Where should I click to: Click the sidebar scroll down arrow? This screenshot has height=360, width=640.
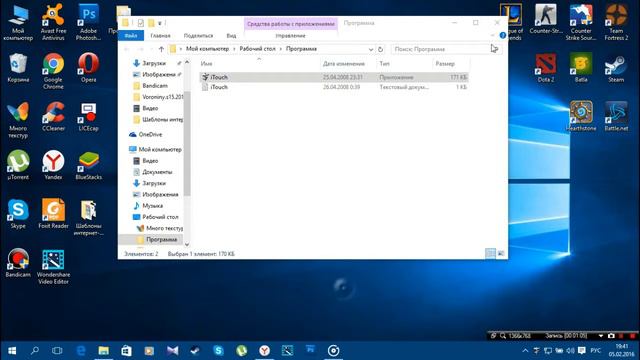pos(187,244)
